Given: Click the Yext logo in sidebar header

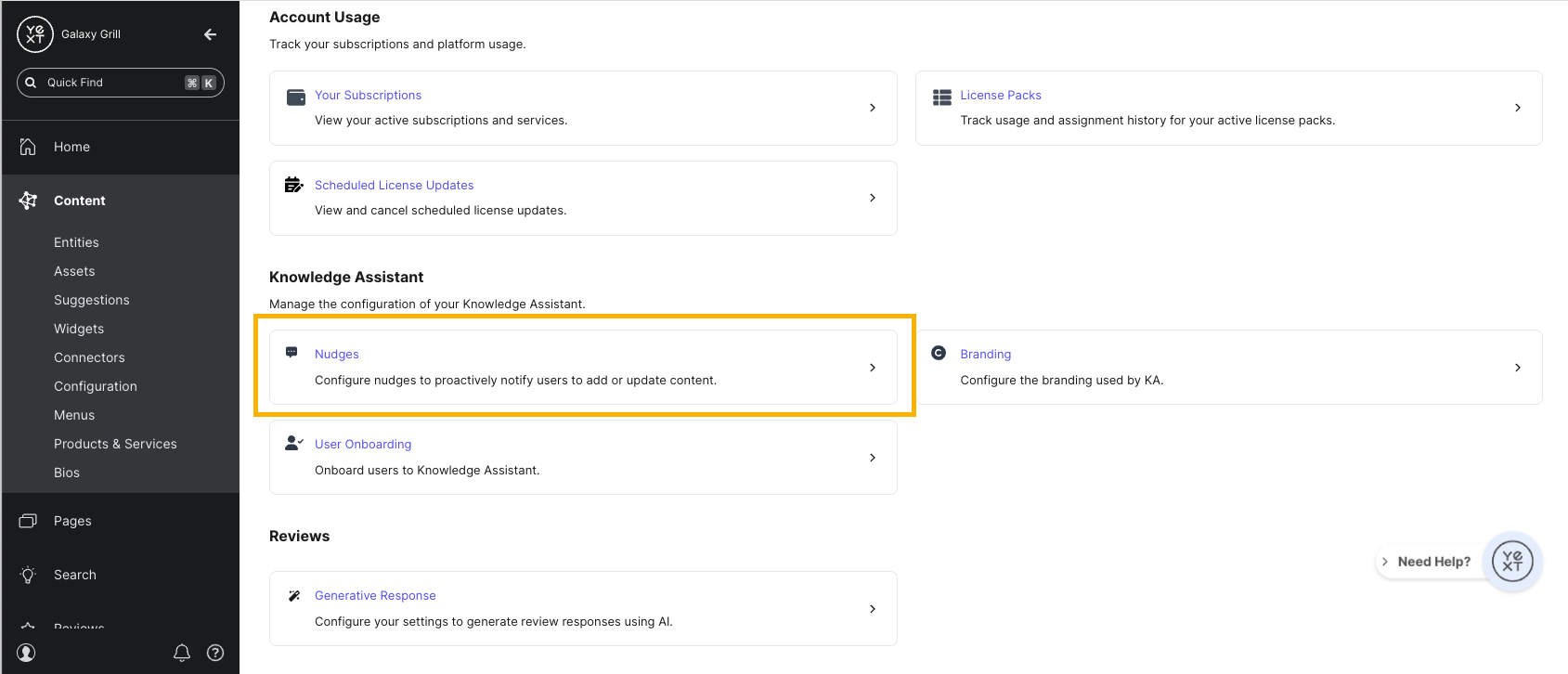Looking at the screenshot, I should pyautogui.click(x=35, y=34).
